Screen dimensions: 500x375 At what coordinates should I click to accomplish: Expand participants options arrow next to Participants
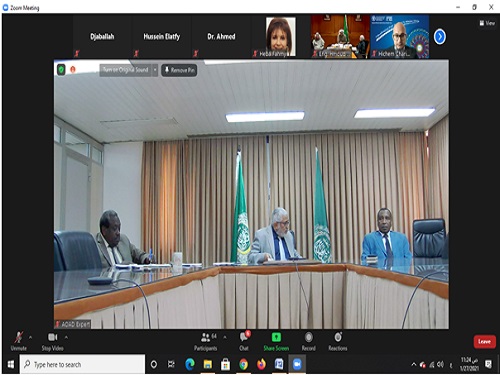pyautogui.click(x=225, y=337)
